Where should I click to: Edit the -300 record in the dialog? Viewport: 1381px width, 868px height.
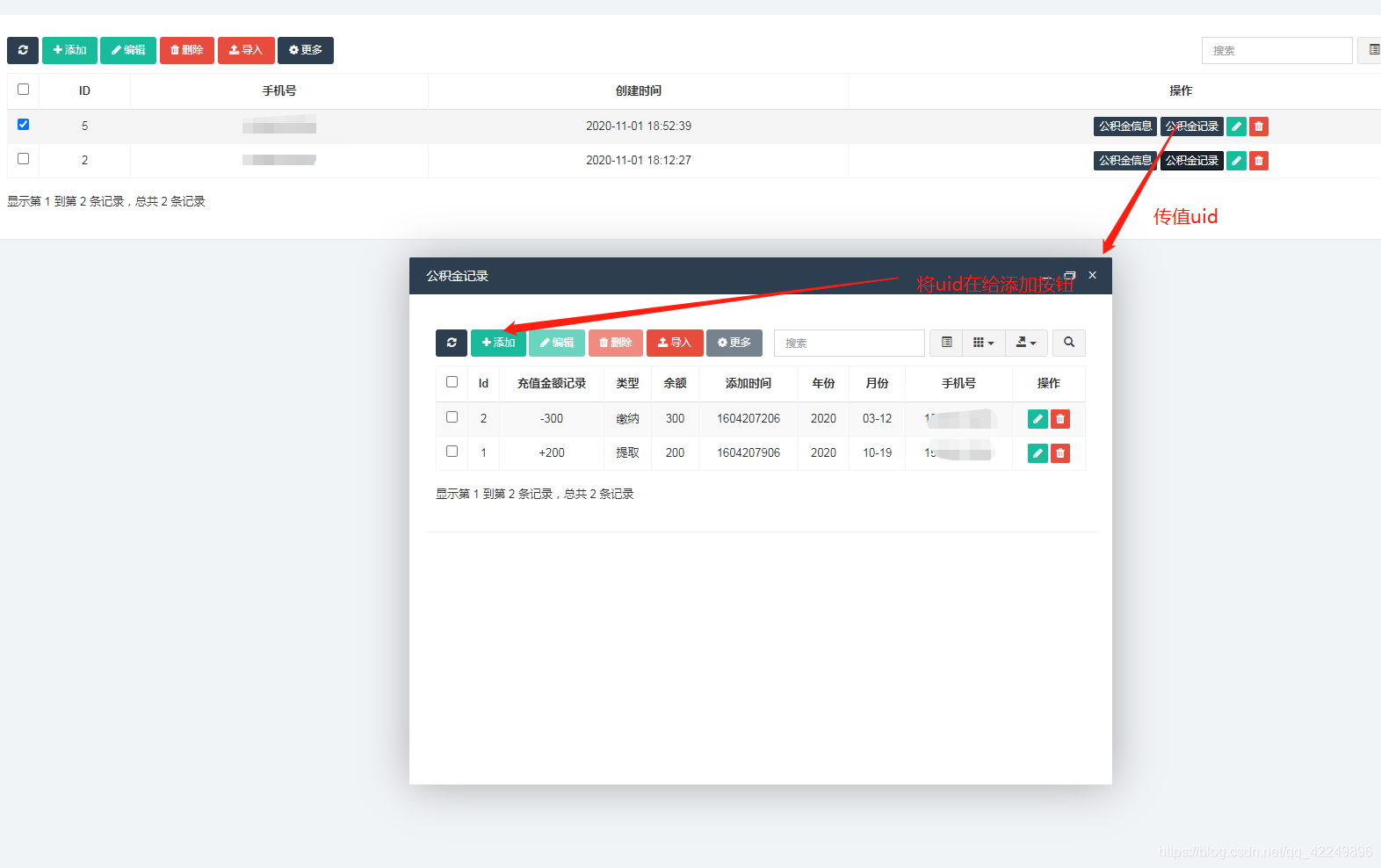[1038, 419]
